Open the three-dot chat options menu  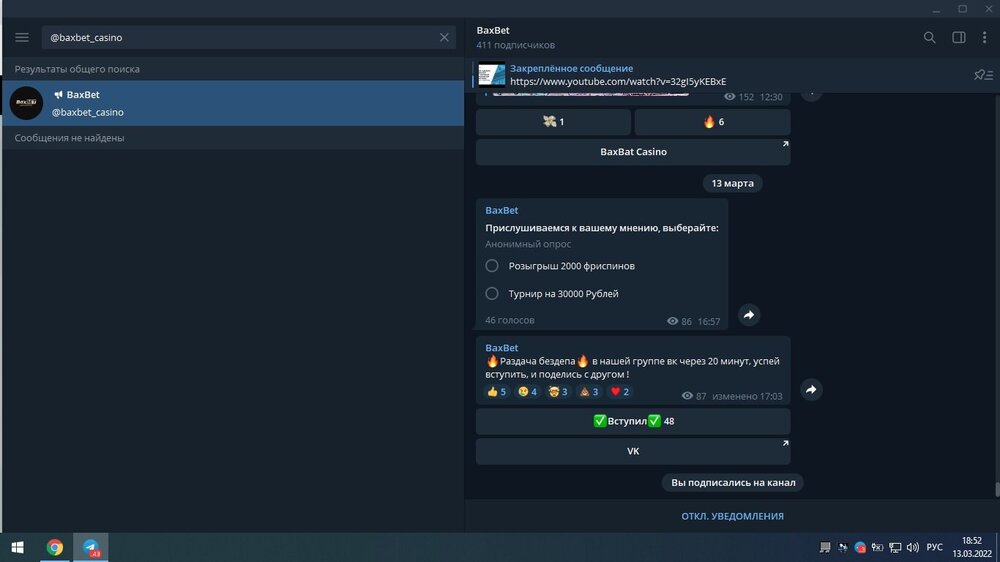coord(986,38)
